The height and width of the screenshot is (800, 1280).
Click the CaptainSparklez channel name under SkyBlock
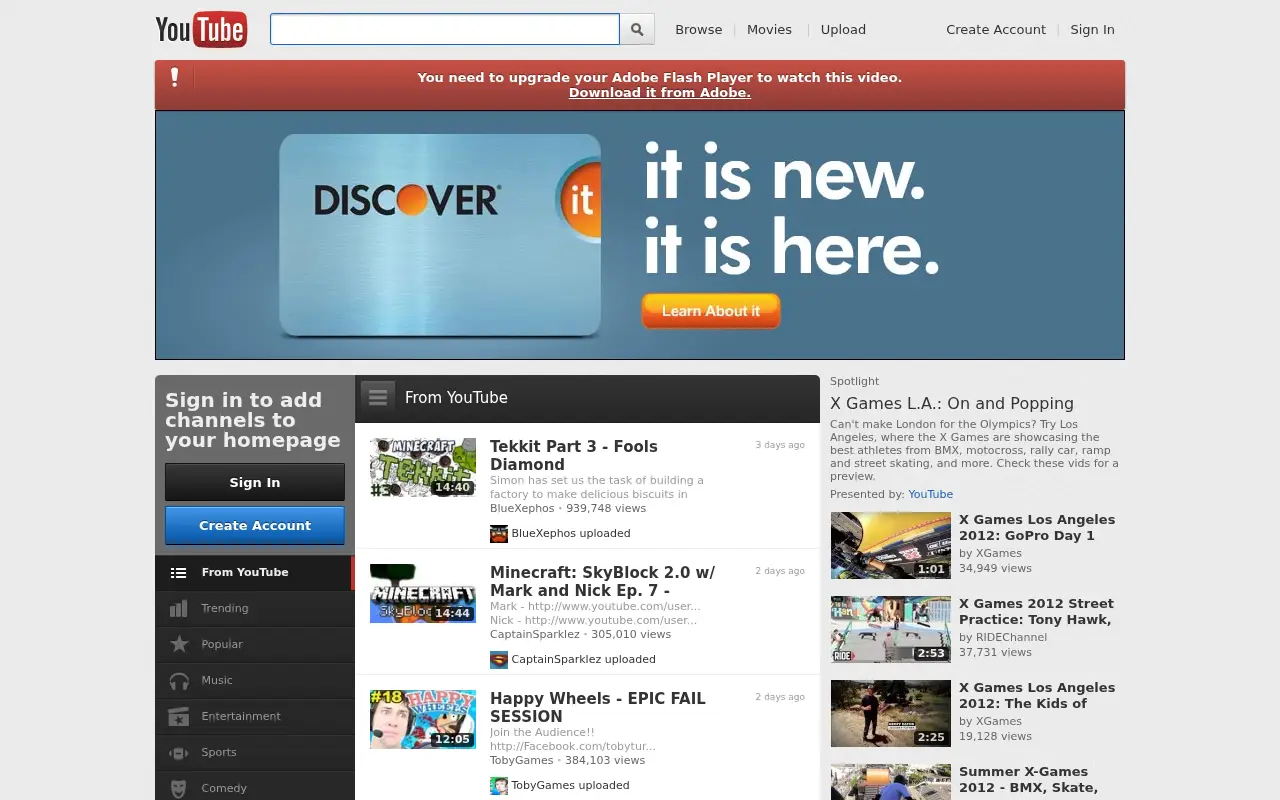click(534, 634)
